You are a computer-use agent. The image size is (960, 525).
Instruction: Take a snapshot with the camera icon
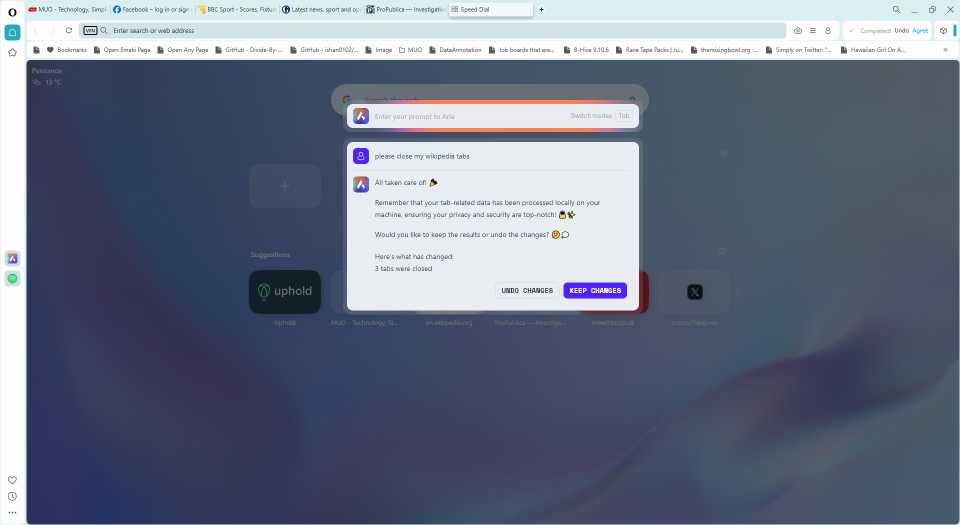tap(798, 30)
